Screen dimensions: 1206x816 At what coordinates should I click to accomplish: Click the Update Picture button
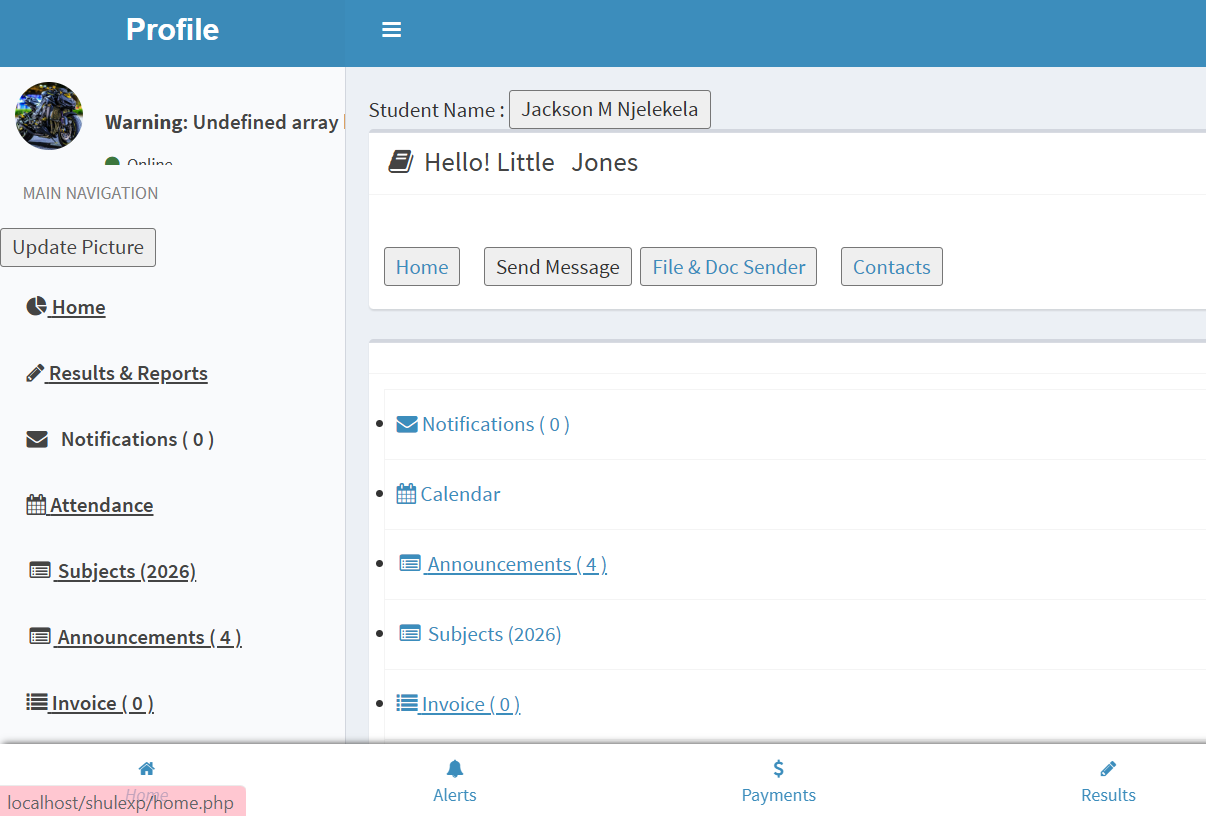[x=78, y=247]
